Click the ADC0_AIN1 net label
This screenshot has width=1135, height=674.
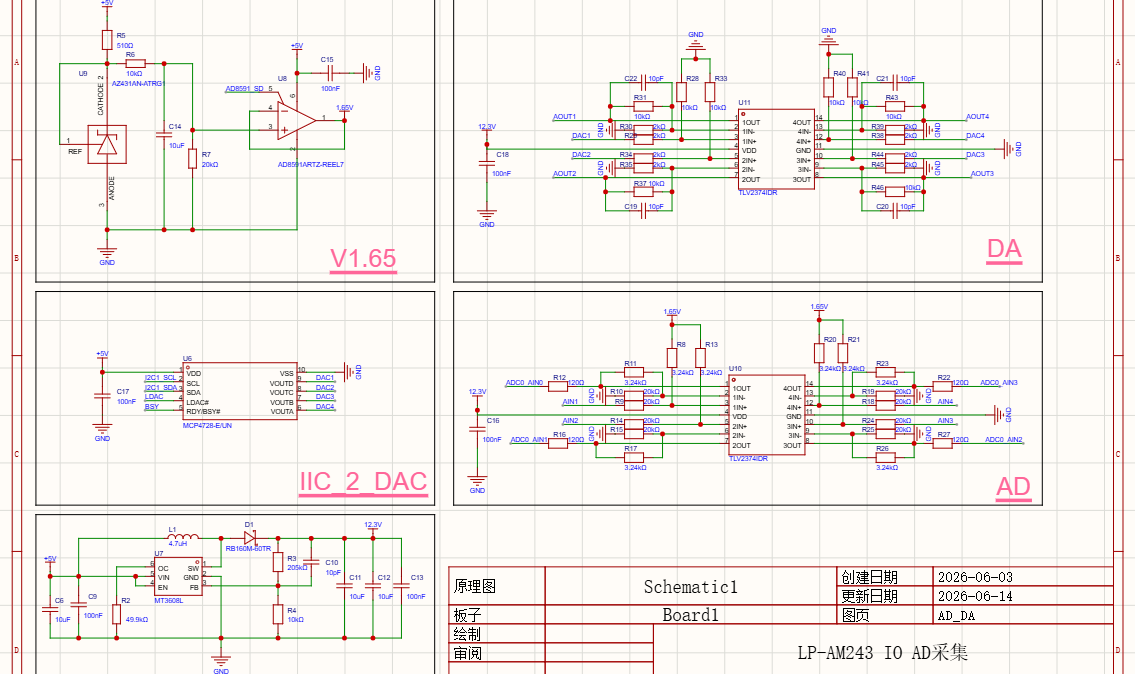529,440
